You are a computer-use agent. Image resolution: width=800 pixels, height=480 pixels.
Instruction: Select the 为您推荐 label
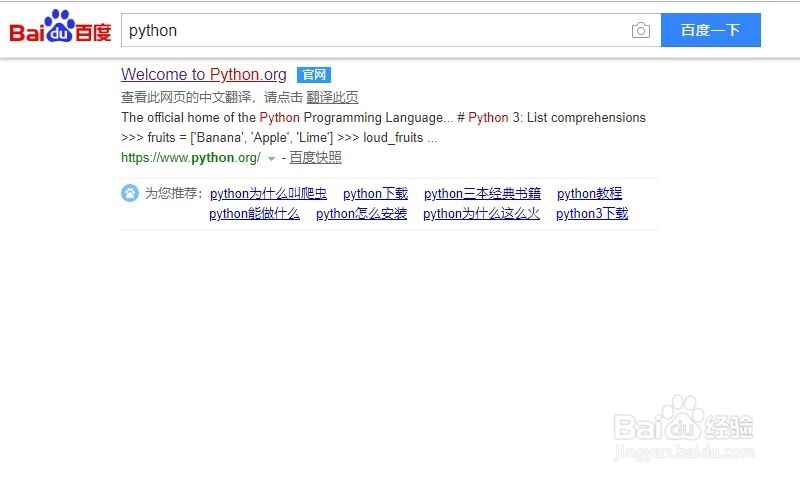click(171, 193)
